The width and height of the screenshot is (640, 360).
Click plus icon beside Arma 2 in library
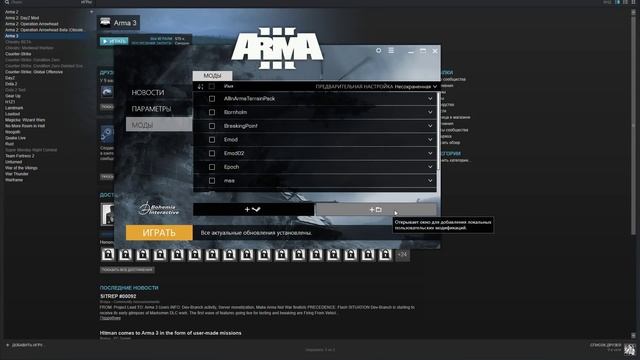coord(91,12)
